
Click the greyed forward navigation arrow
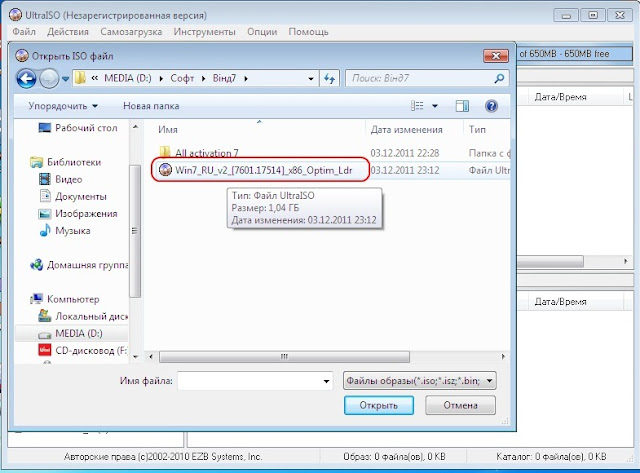click(x=49, y=78)
